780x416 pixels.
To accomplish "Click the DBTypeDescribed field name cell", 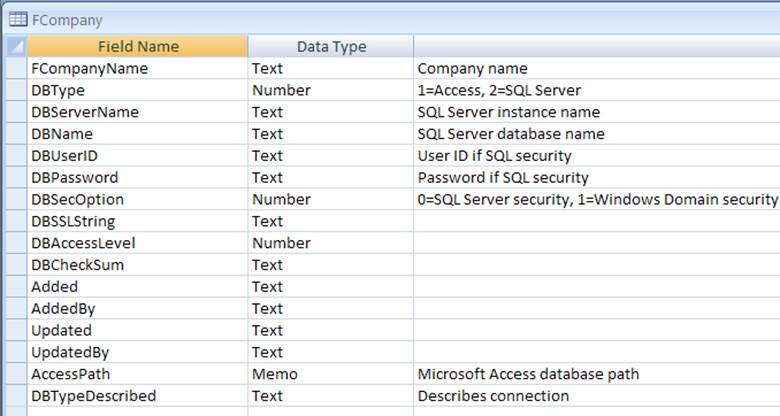I will 138,396.
